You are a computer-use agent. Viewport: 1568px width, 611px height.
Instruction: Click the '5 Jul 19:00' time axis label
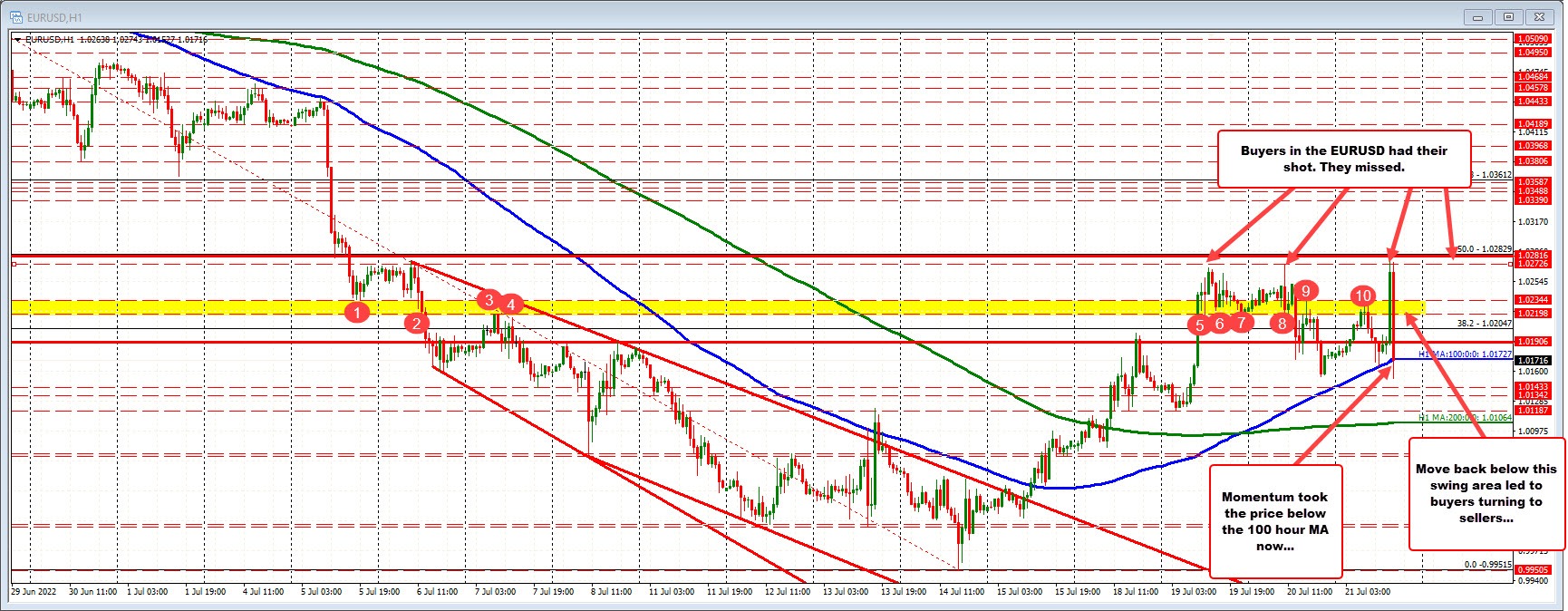[378, 591]
